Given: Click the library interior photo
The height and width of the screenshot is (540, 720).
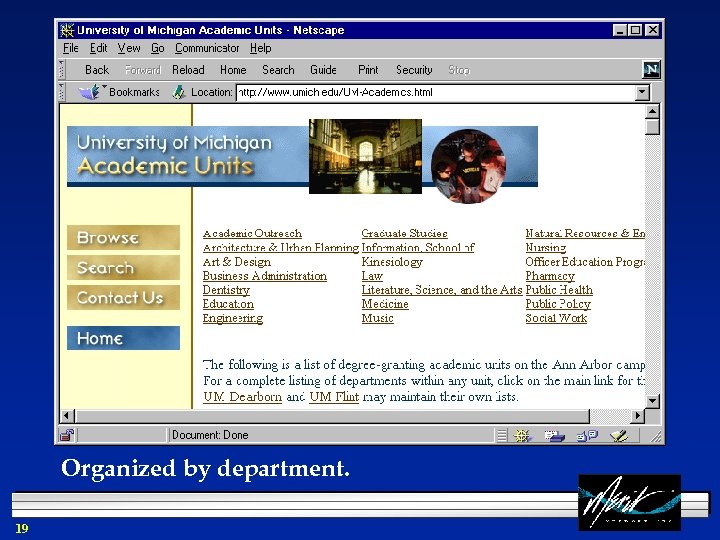Looking at the screenshot, I should click(365, 156).
